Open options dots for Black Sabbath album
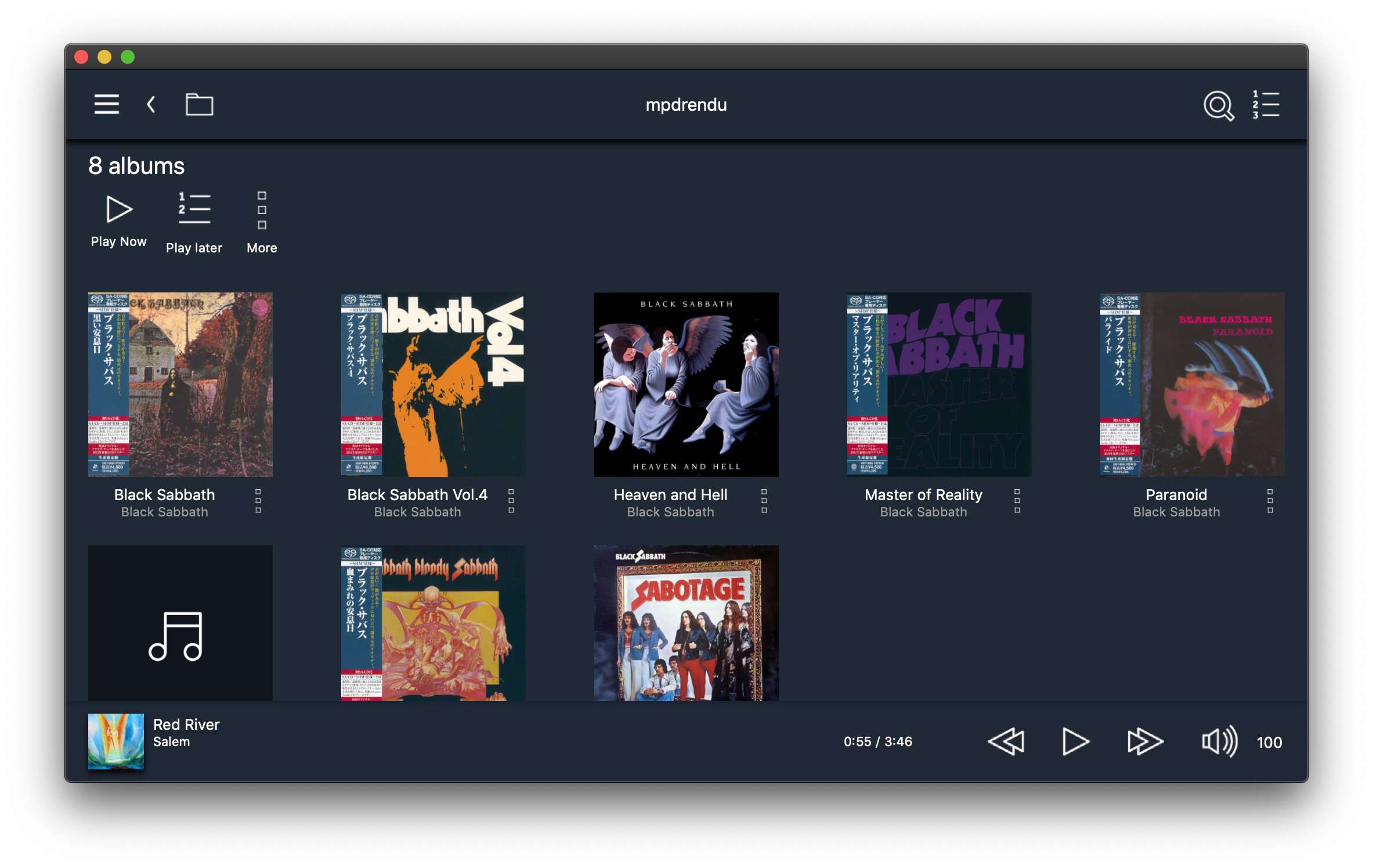Screen dimensions: 1373x868 coord(258,501)
